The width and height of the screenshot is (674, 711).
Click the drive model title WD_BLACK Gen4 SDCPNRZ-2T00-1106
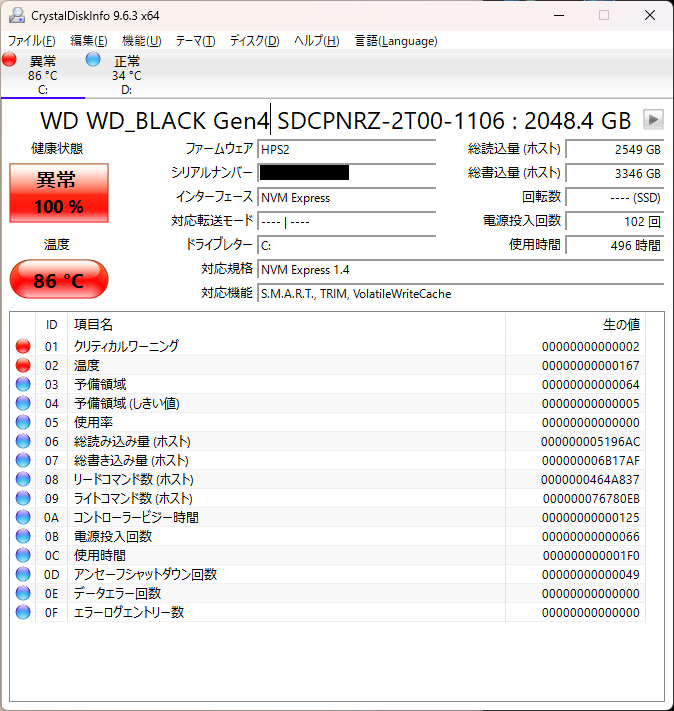coord(295,121)
